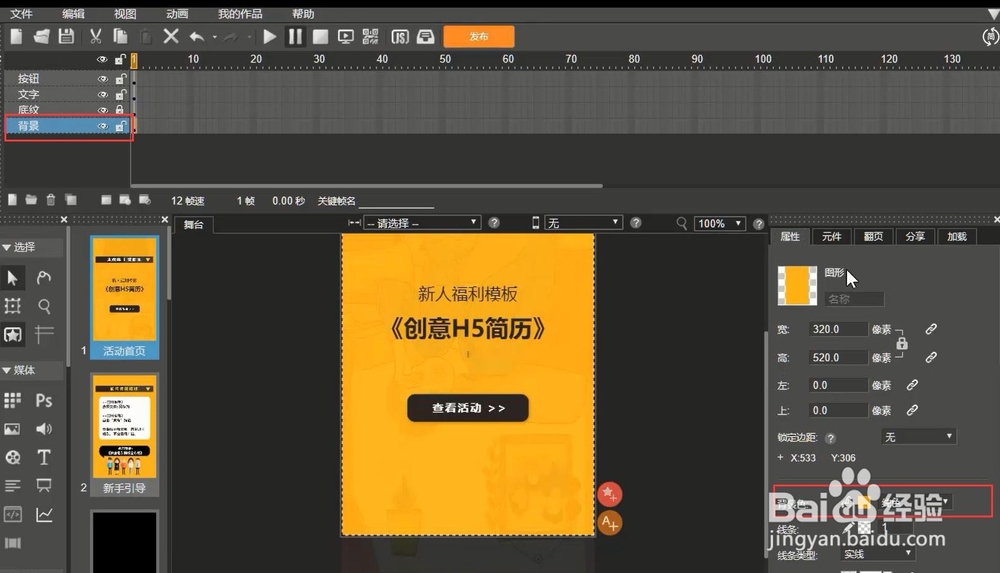This screenshot has width=1000, height=573.
Task: Click the open file folder icon
Action: (41, 36)
